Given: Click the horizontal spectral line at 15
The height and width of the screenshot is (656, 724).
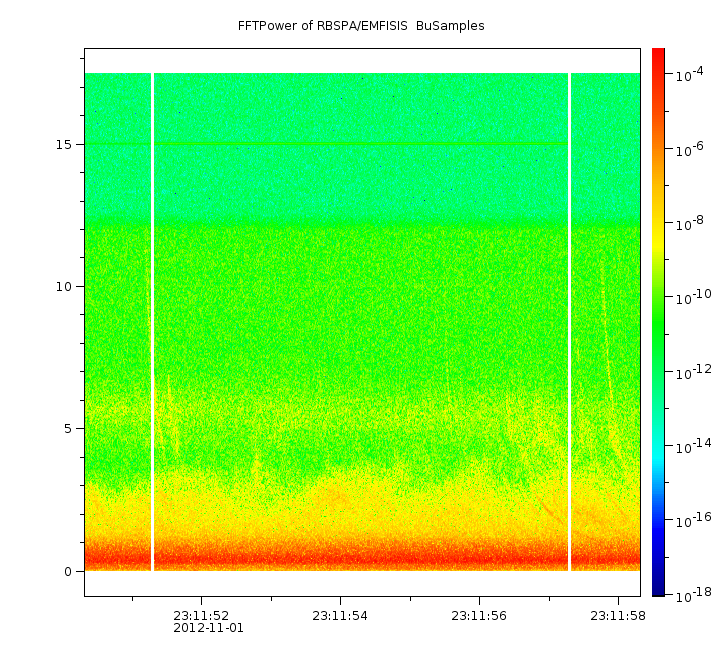Looking at the screenshot, I should coord(360,144).
